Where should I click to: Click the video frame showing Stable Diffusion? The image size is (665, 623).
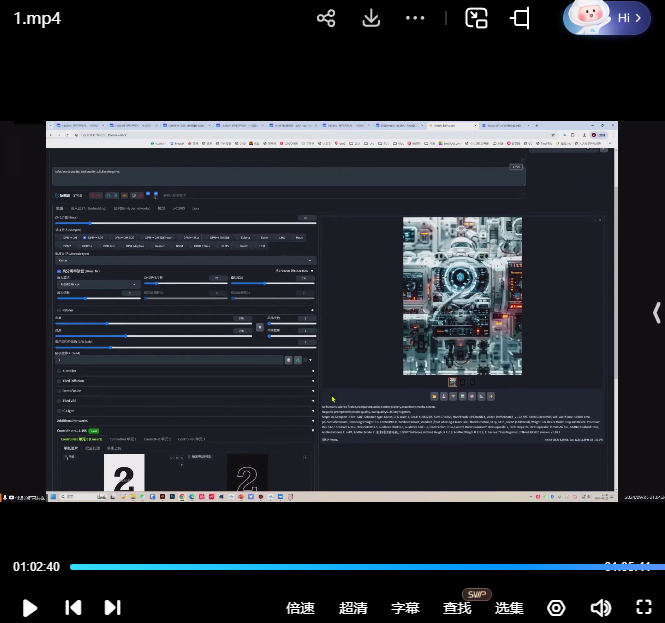[332, 310]
